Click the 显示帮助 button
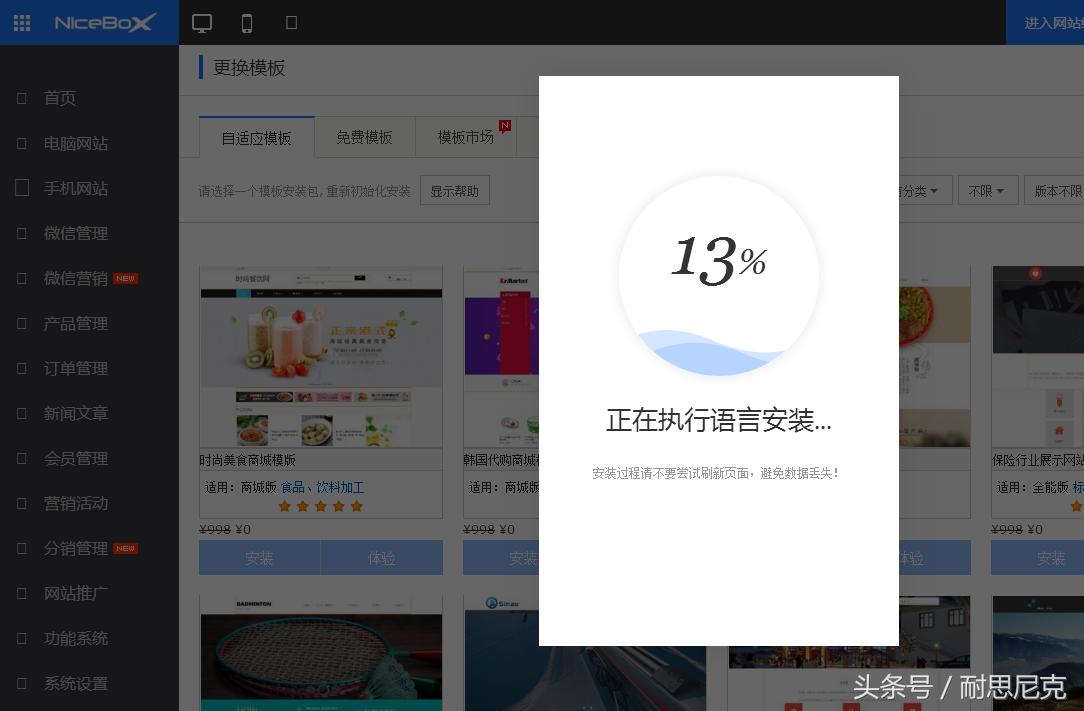The width and height of the screenshot is (1084, 711). (454, 190)
